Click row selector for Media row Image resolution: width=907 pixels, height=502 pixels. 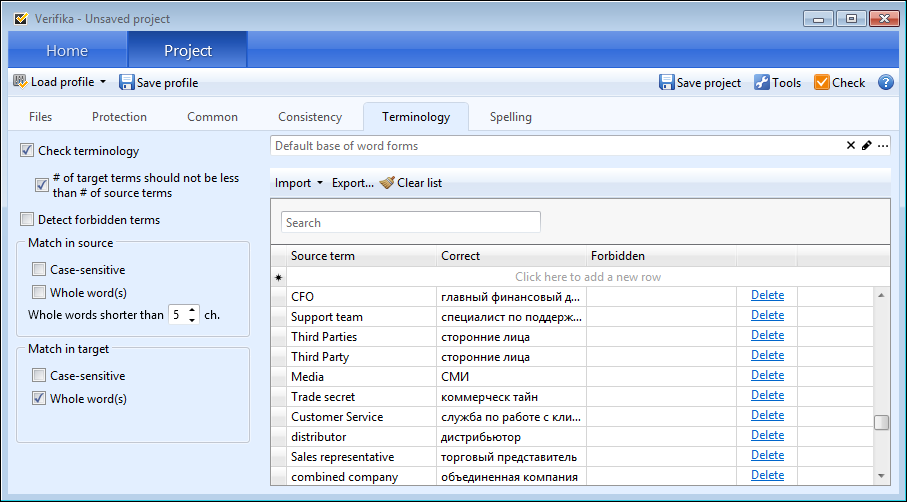(278, 377)
